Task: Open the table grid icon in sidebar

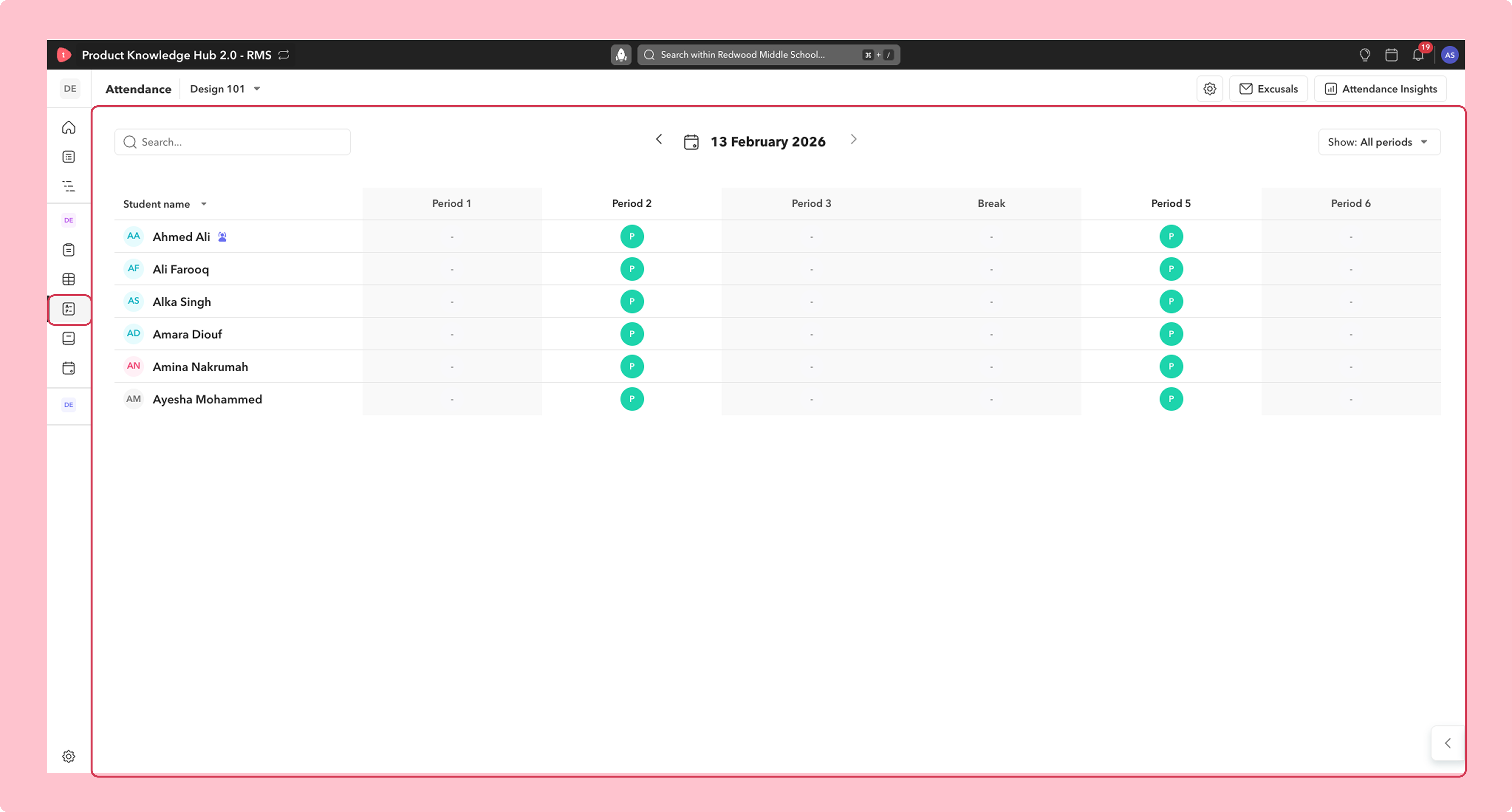Action: pyautogui.click(x=69, y=279)
